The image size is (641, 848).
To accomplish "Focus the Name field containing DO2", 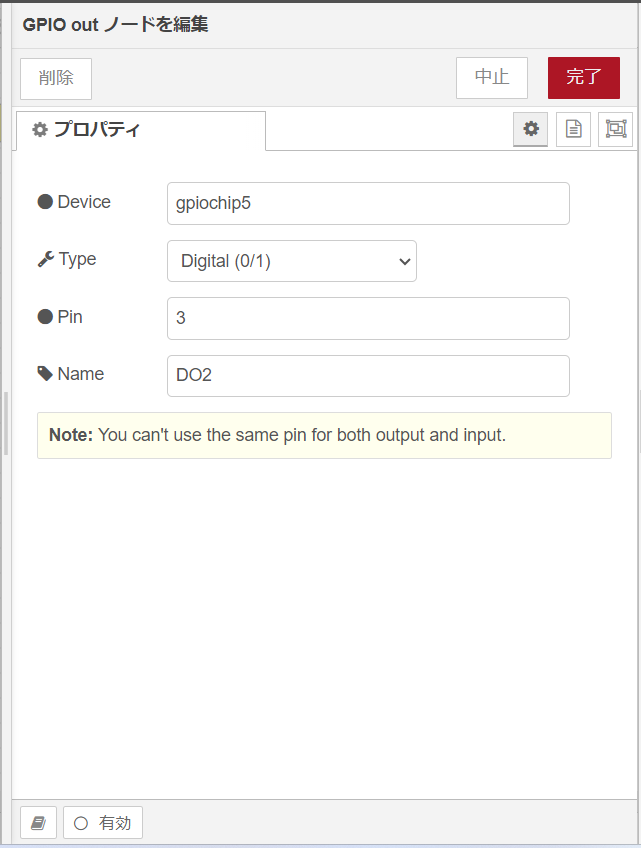I will (x=368, y=376).
